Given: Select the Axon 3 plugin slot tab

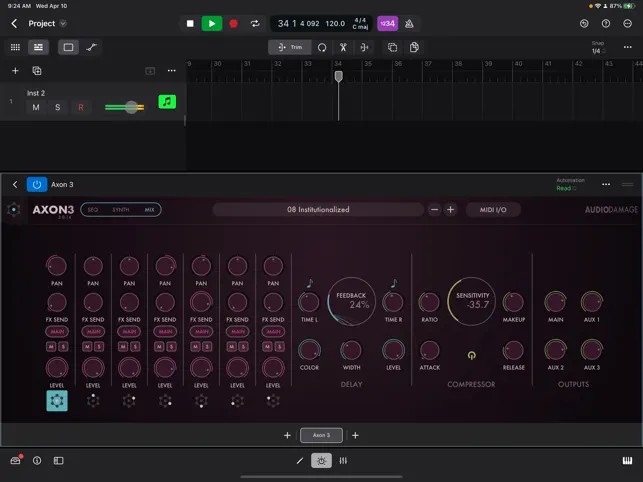Looking at the screenshot, I should (x=322, y=435).
